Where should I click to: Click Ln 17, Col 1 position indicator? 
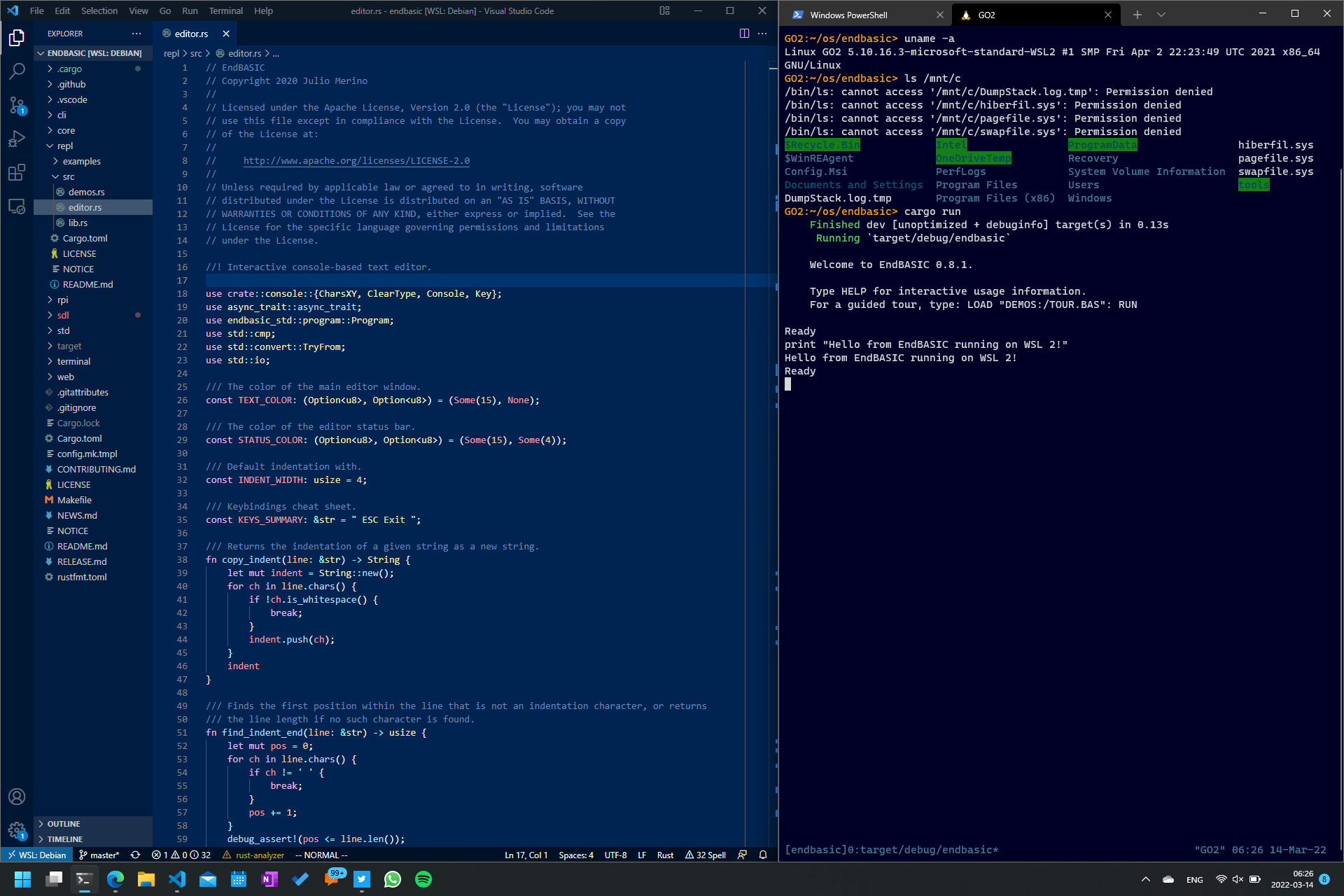(526, 855)
